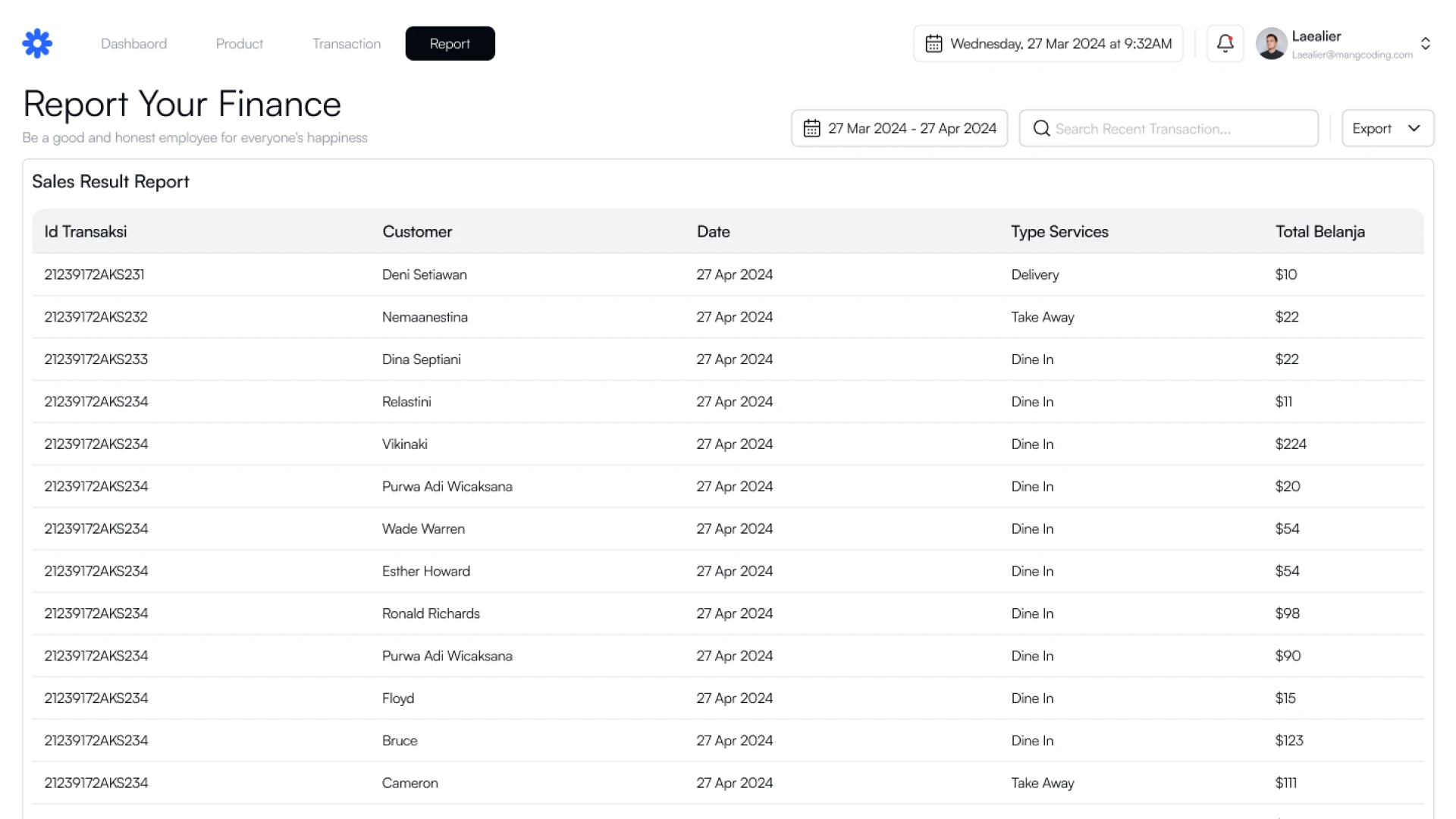
Task: Expand the Laealier account menu chevron
Action: 1426,43
